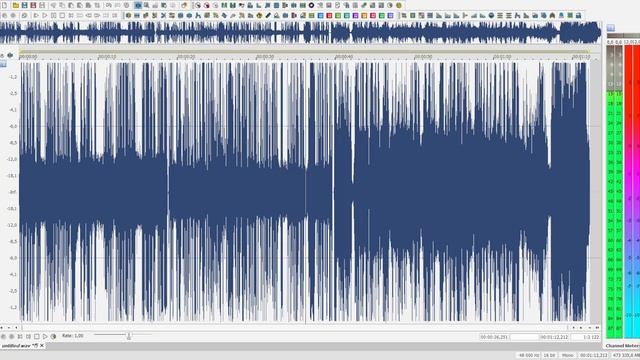
Task: Click the overview waveform strip at top
Action: click(x=300, y=33)
